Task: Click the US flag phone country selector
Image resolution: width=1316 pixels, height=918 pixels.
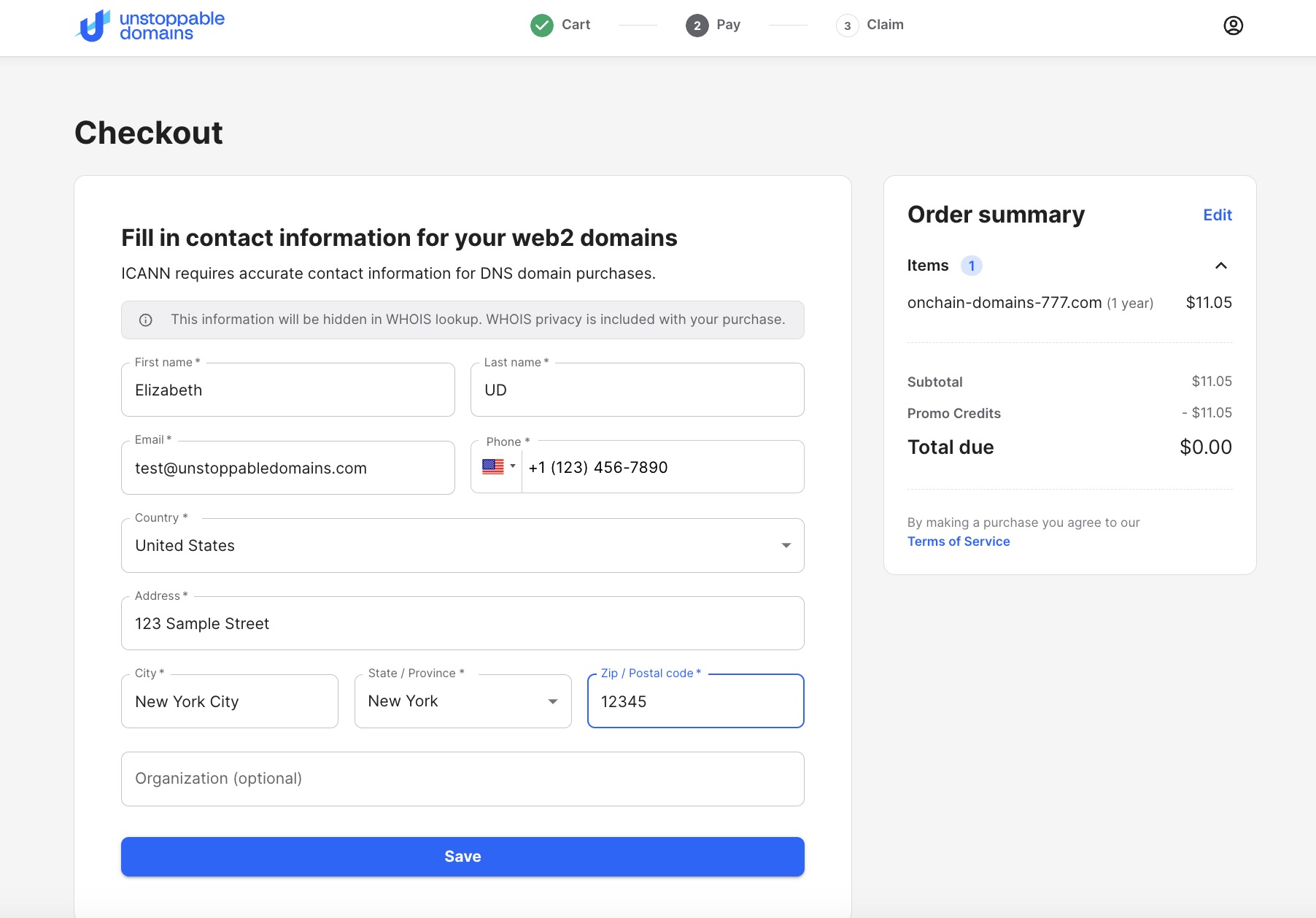Action: 498,467
